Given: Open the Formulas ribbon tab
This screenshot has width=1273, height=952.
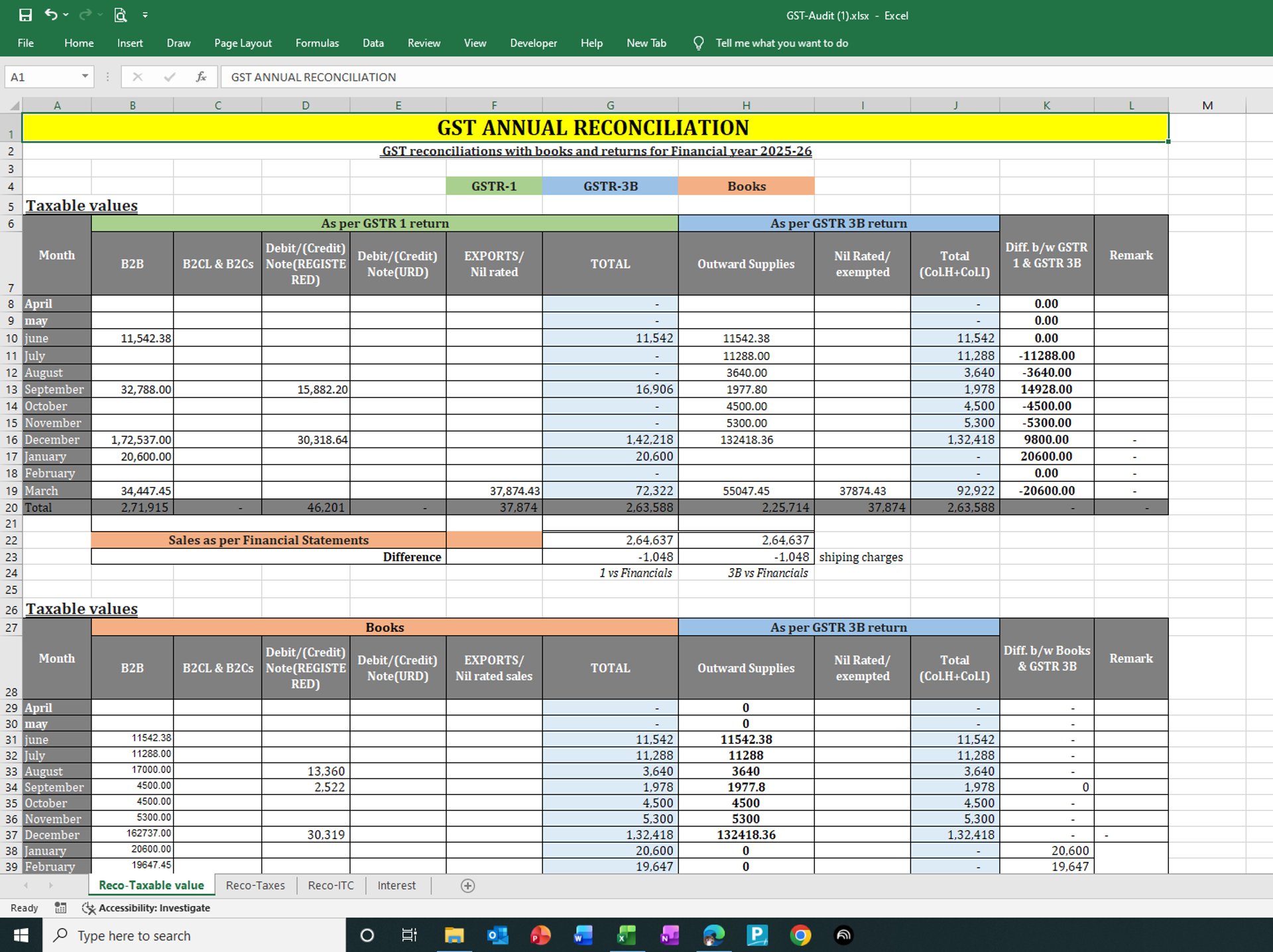Looking at the screenshot, I should click(317, 43).
